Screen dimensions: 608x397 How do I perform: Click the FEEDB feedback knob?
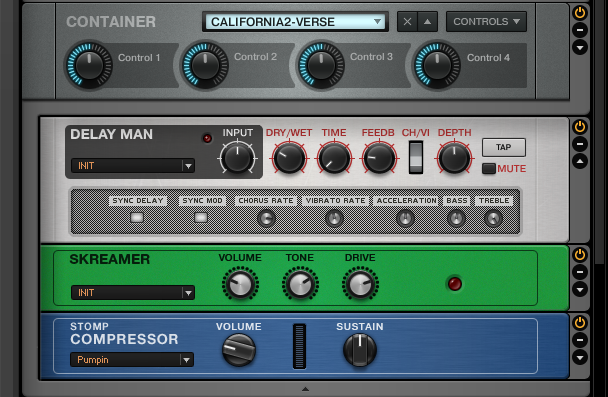379,158
